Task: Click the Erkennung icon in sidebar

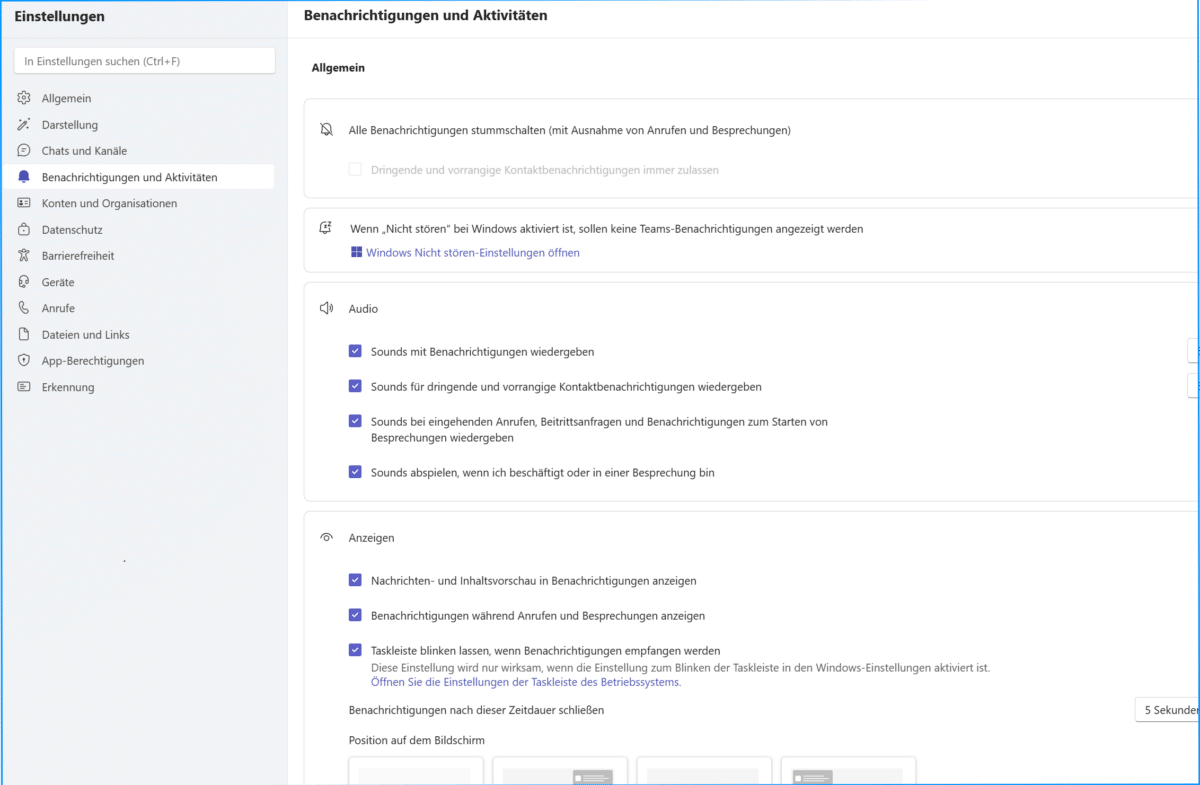Action: pyautogui.click(x=24, y=387)
